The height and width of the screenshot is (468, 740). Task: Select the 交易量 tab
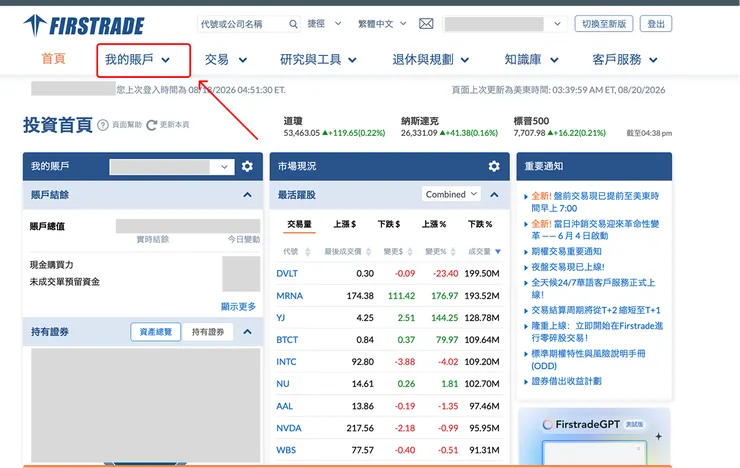coord(299,224)
